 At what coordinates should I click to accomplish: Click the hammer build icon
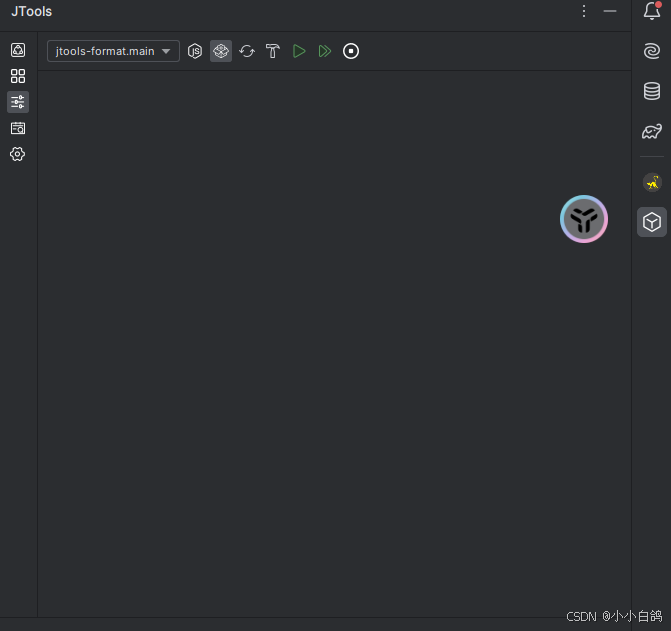click(x=273, y=51)
